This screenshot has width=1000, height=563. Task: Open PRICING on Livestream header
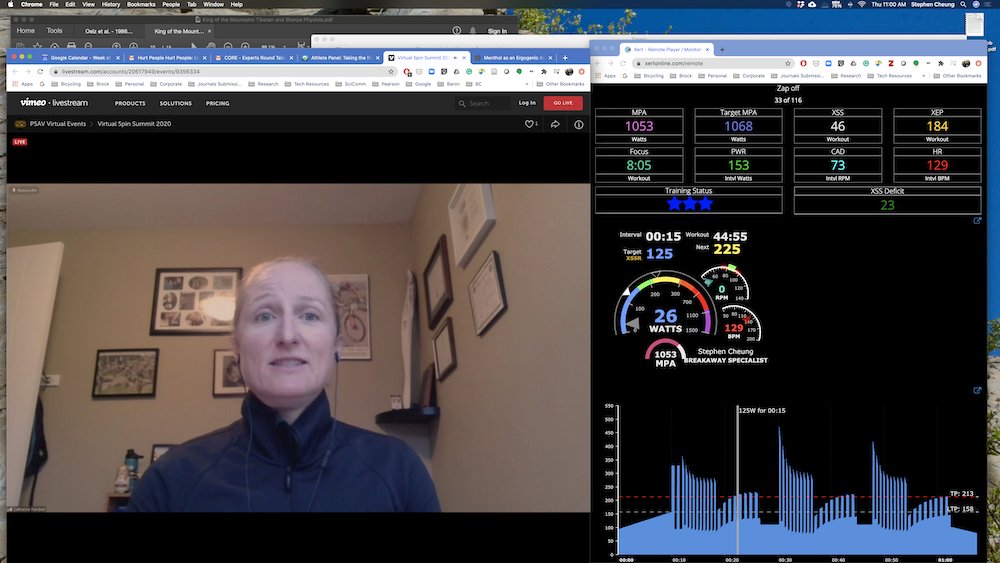217,103
